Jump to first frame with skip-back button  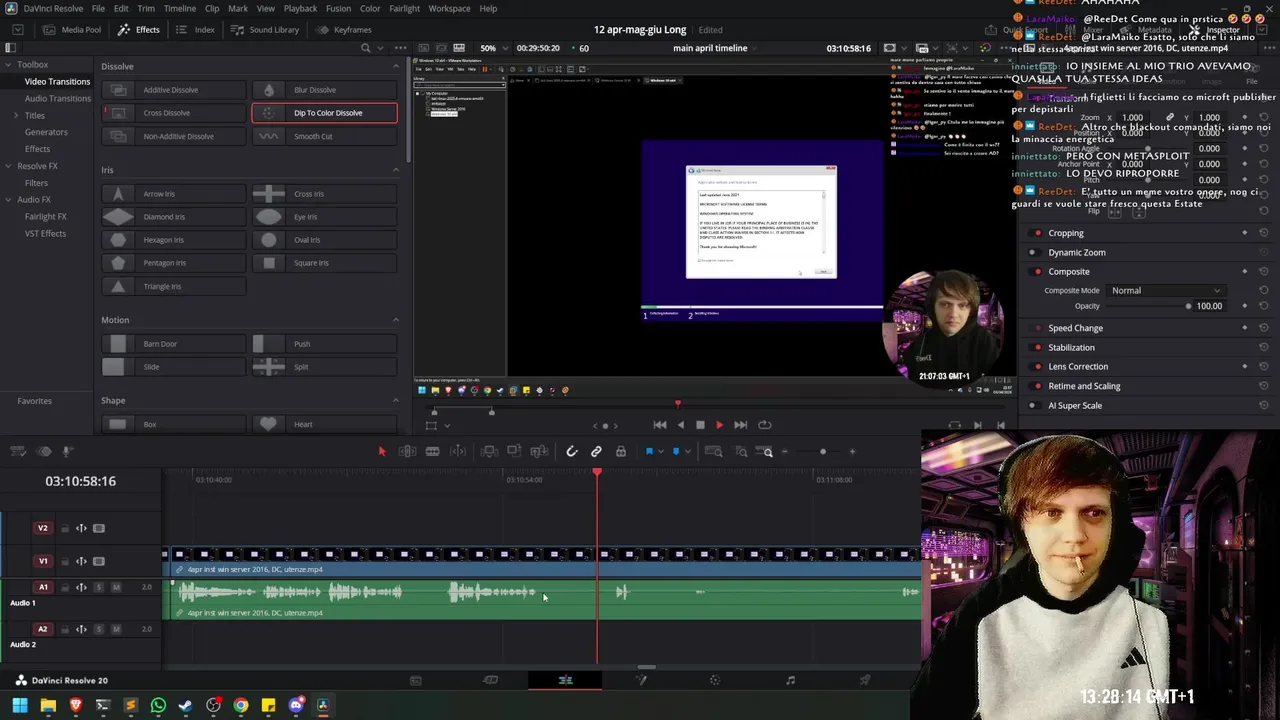[x=660, y=425]
